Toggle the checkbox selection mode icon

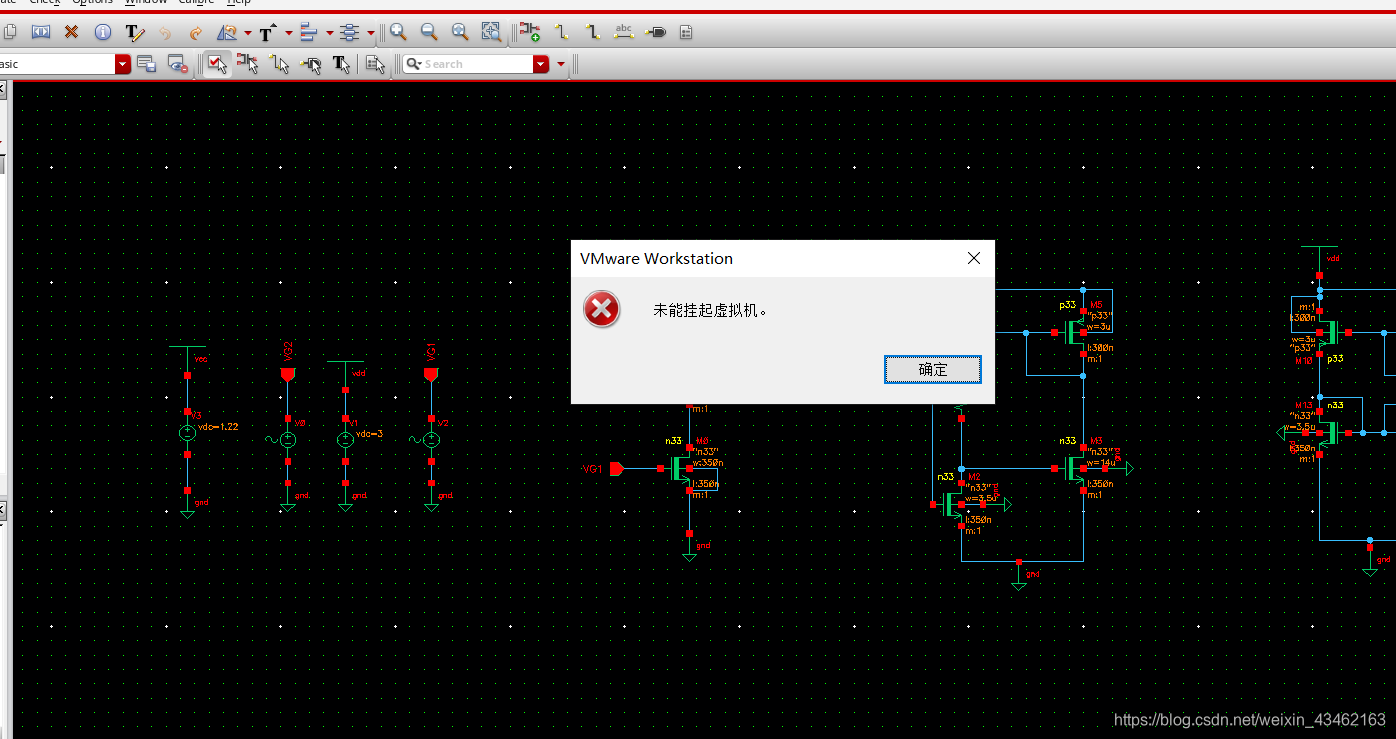point(217,64)
